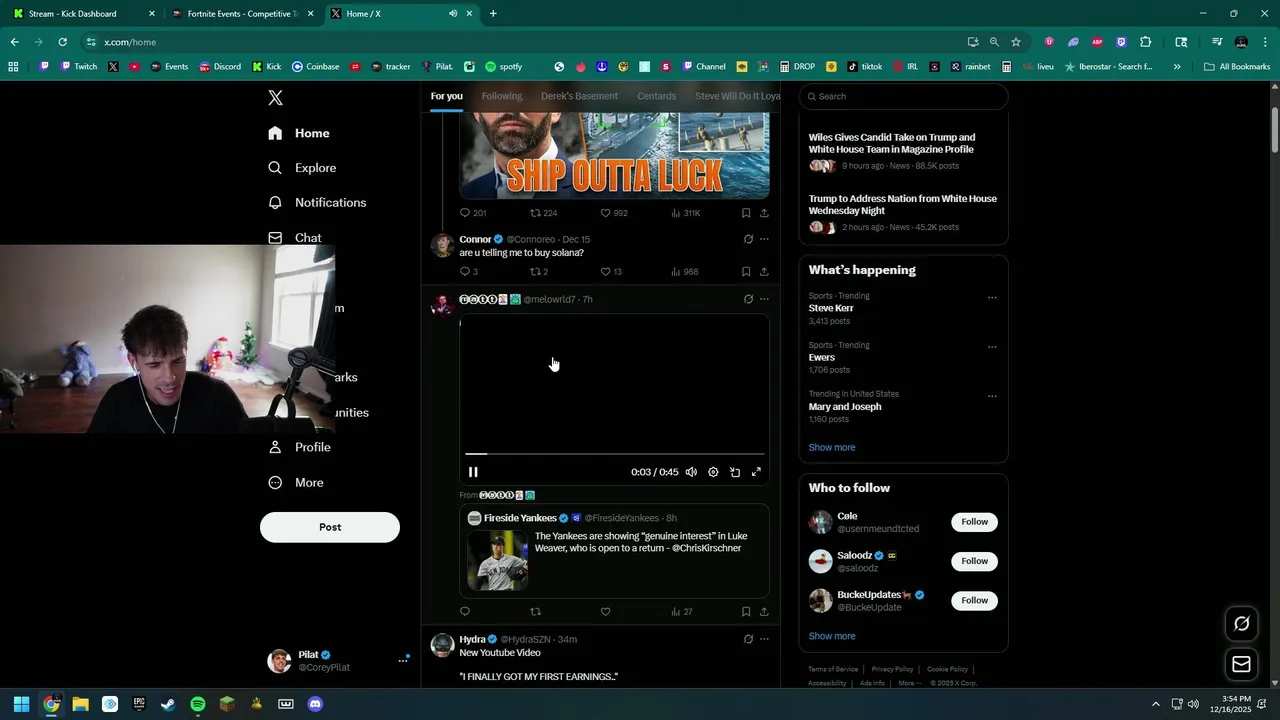The image size is (1280, 720).
Task: Open Grok icon on Connor's post
Action: click(x=748, y=239)
